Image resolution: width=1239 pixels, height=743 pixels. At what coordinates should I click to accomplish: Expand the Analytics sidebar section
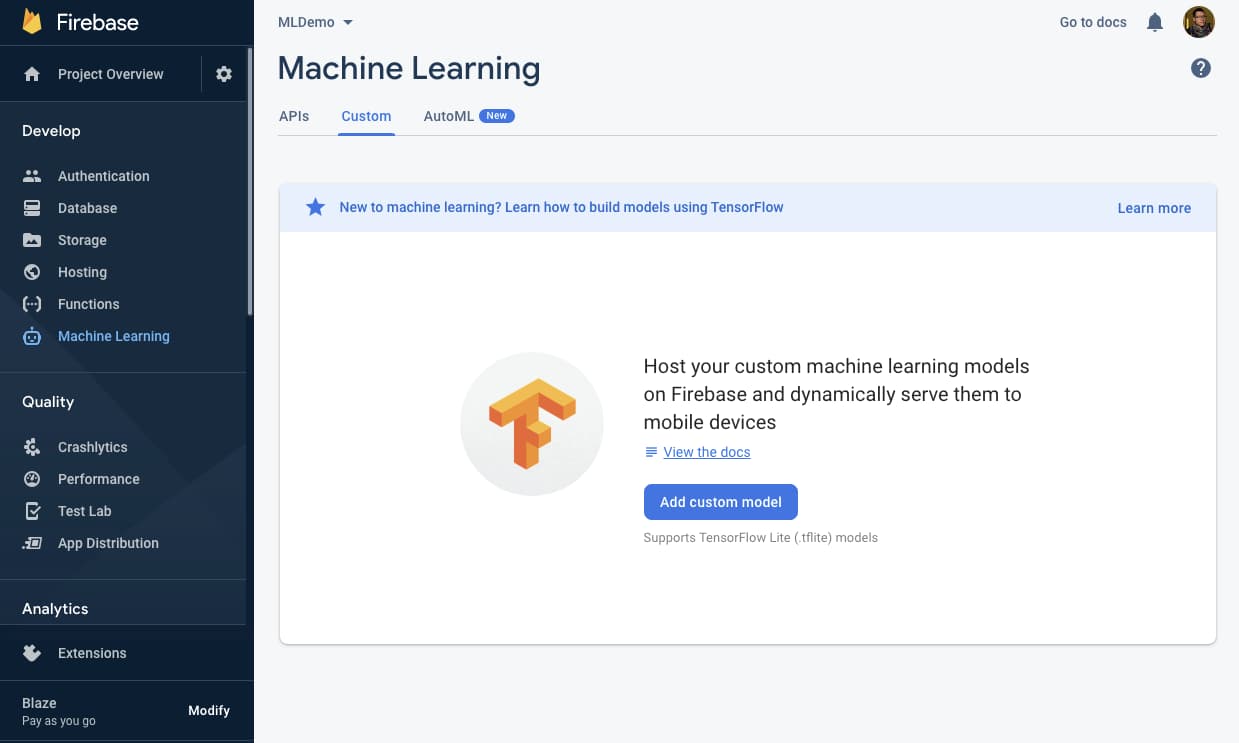55,608
